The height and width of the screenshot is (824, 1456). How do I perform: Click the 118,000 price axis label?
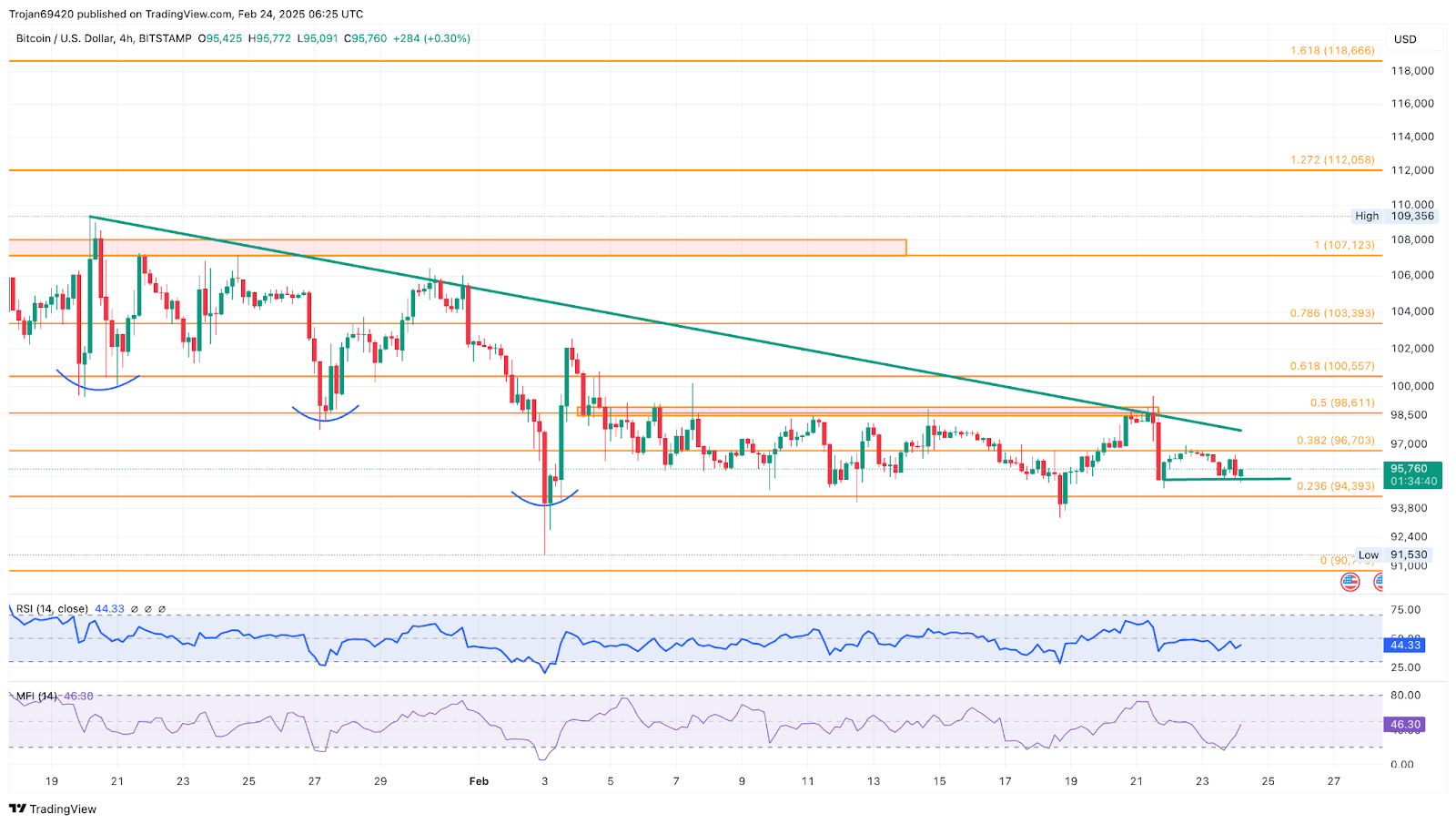click(1412, 70)
